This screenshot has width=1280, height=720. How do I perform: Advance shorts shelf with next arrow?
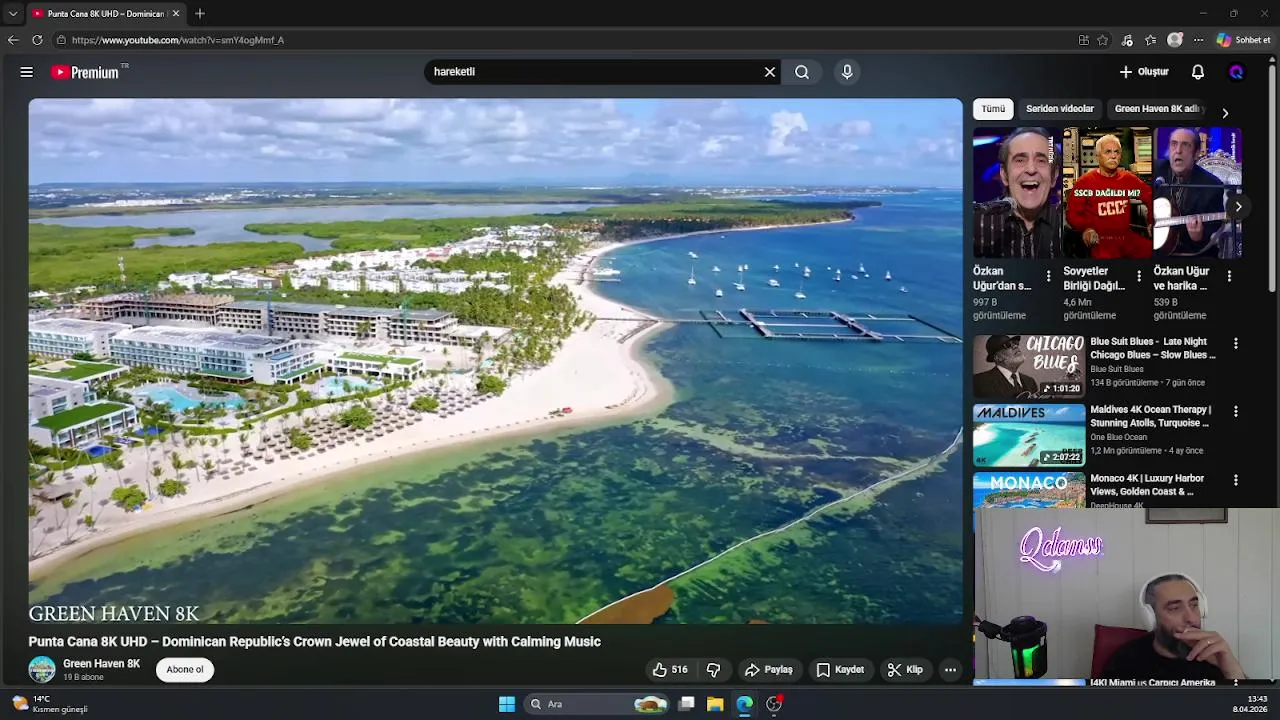point(1238,207)
